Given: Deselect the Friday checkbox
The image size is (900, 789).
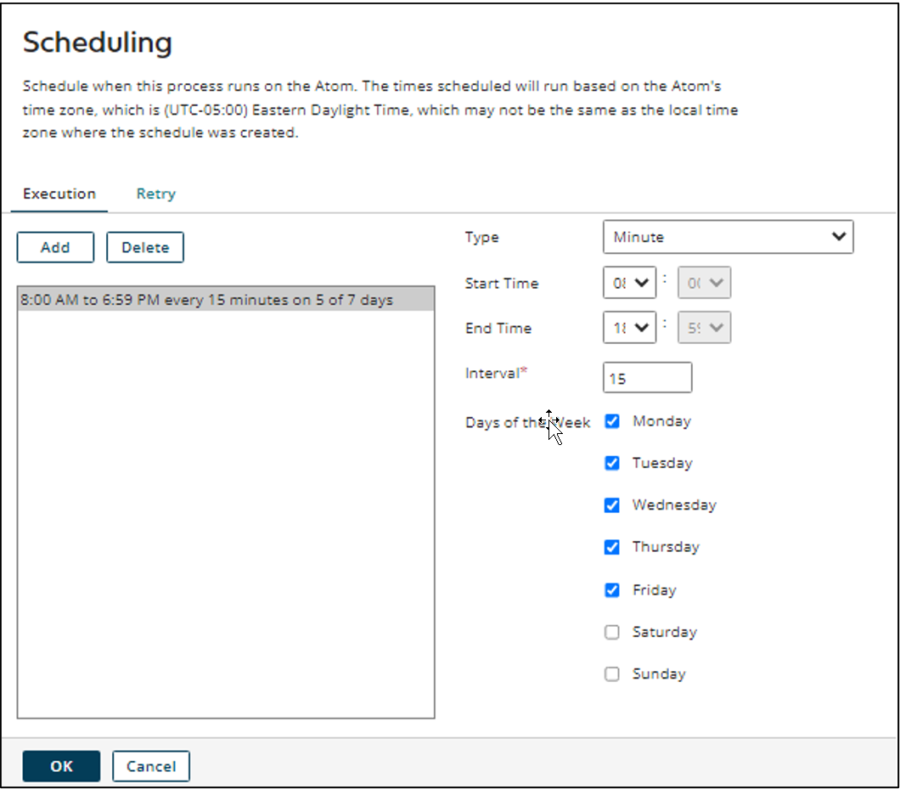Looking at the screenshot, I should tap(612, 590).
